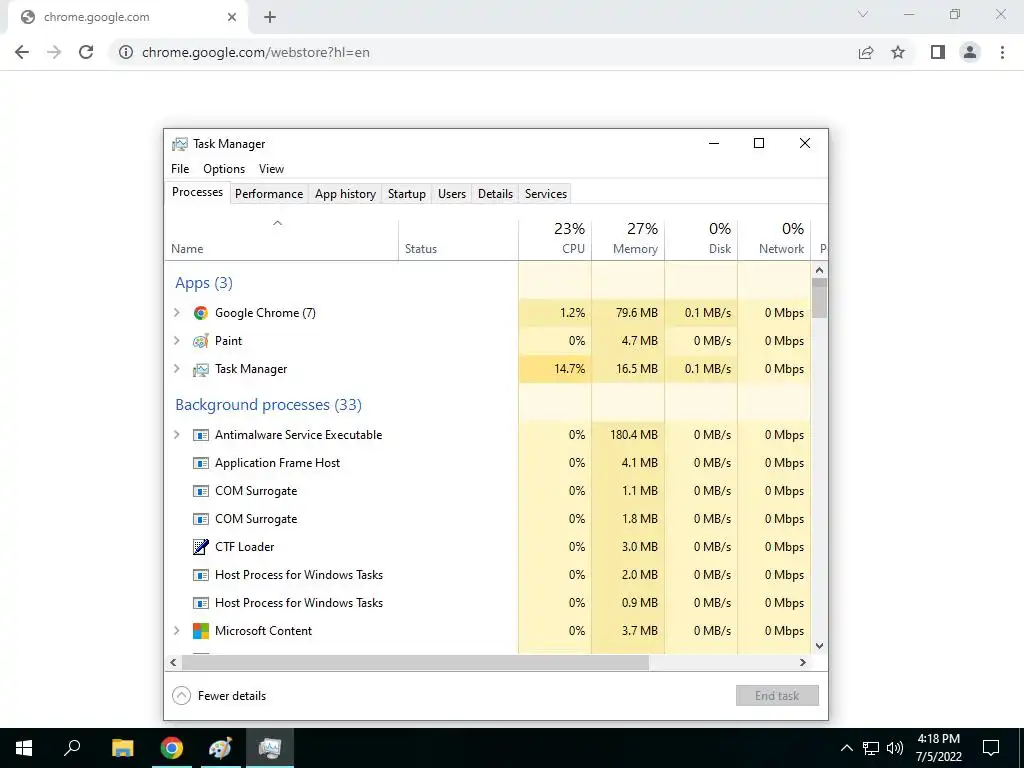Click the Antimalware Service Executable icon

tap(200, 435)
